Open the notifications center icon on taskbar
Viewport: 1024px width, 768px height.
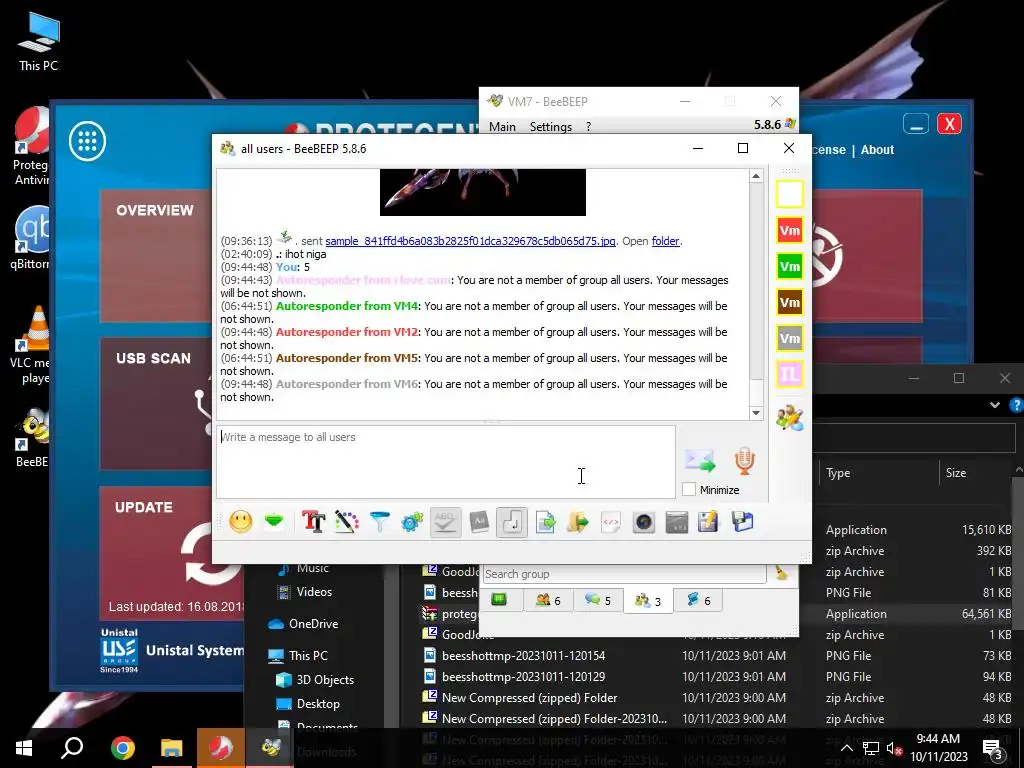point(993,748)
